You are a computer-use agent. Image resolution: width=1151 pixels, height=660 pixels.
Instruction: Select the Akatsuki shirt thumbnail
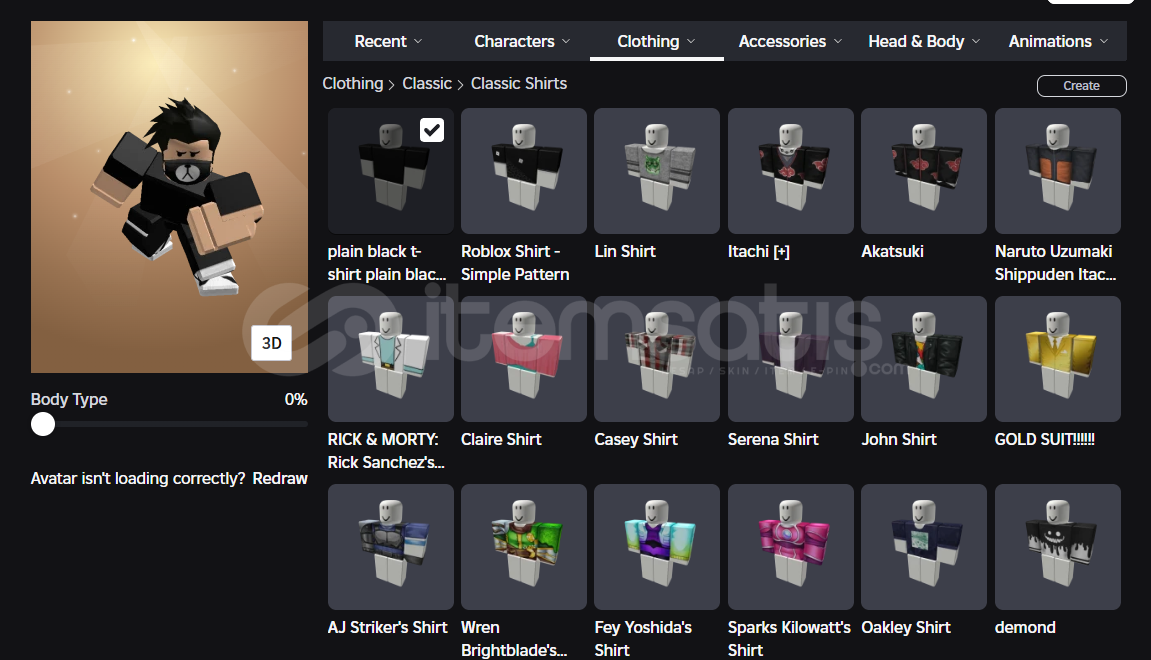[x=924, y=171]
